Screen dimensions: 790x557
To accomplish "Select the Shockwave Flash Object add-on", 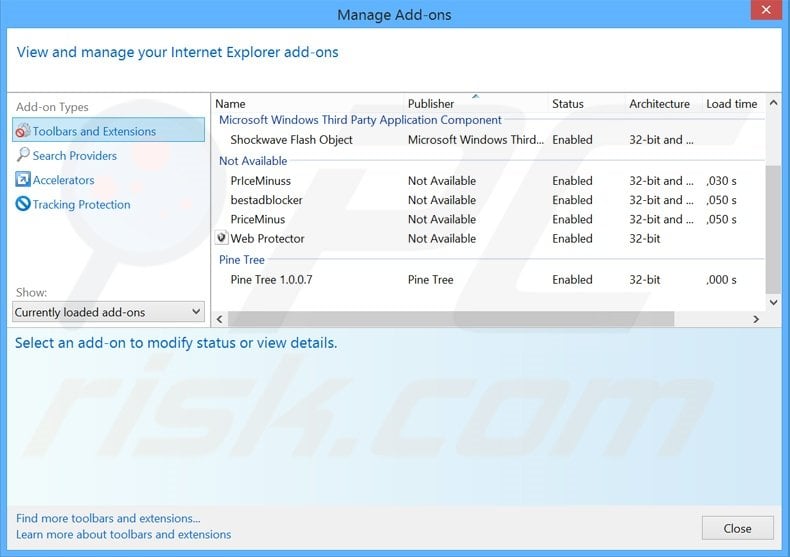I will point(489,140).
